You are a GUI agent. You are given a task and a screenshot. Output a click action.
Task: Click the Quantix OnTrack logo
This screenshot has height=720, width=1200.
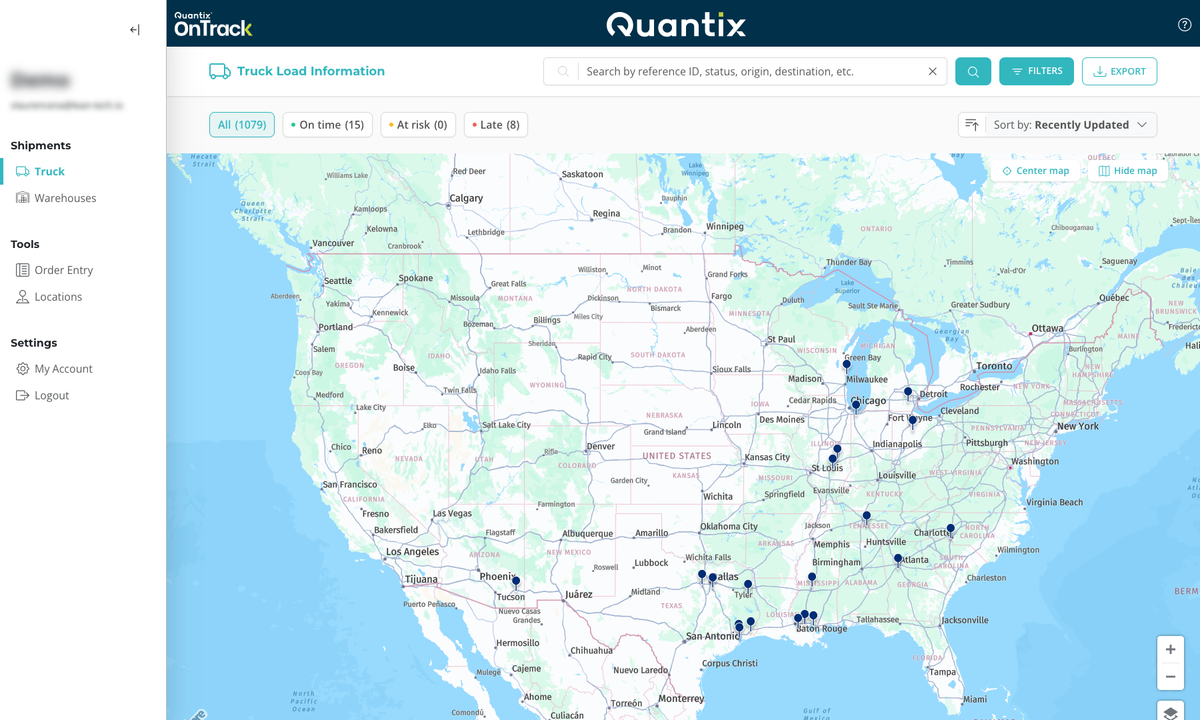211,22
